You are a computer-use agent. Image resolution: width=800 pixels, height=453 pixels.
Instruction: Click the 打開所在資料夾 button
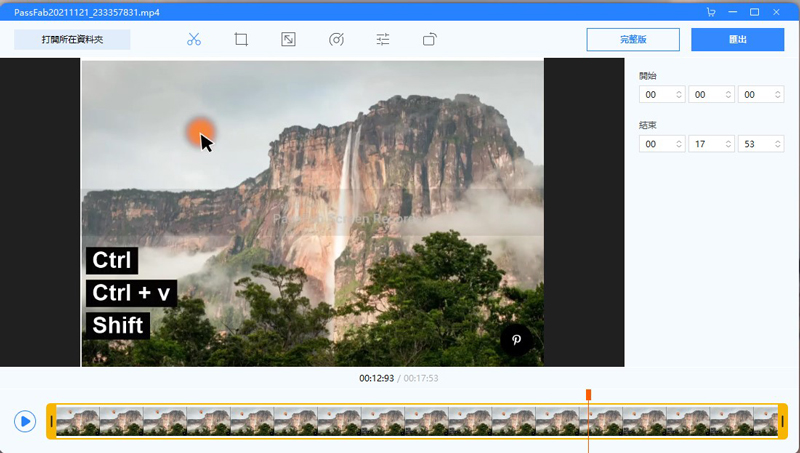(x=72, y=40)
